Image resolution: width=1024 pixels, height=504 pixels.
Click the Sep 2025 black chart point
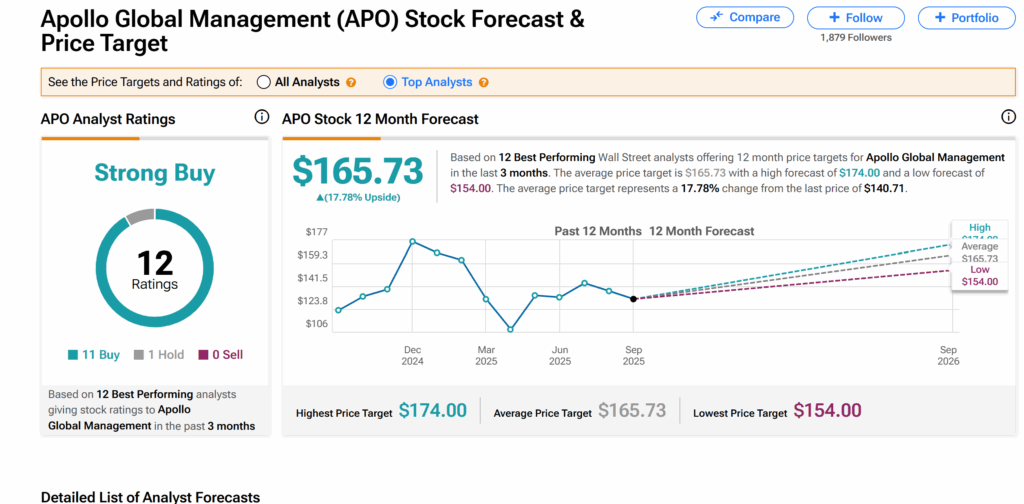pos(633,299)
